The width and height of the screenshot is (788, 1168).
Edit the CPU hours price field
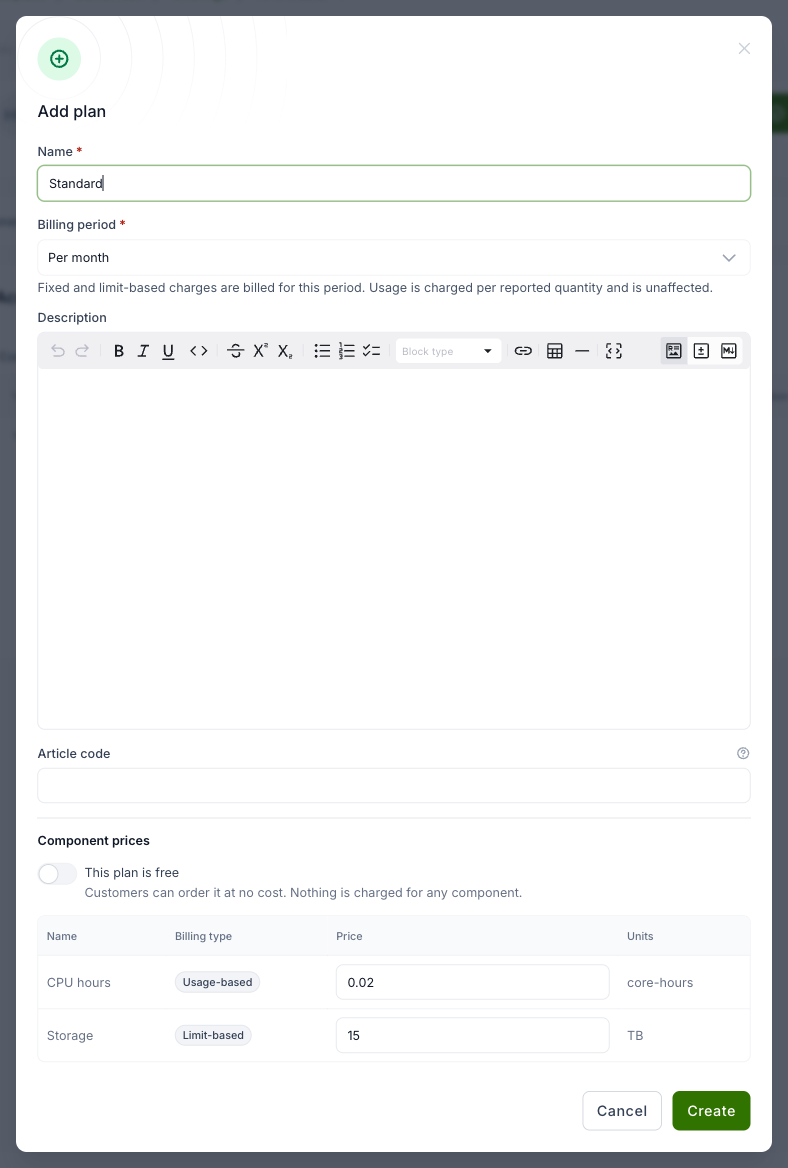tap(472, 983)
